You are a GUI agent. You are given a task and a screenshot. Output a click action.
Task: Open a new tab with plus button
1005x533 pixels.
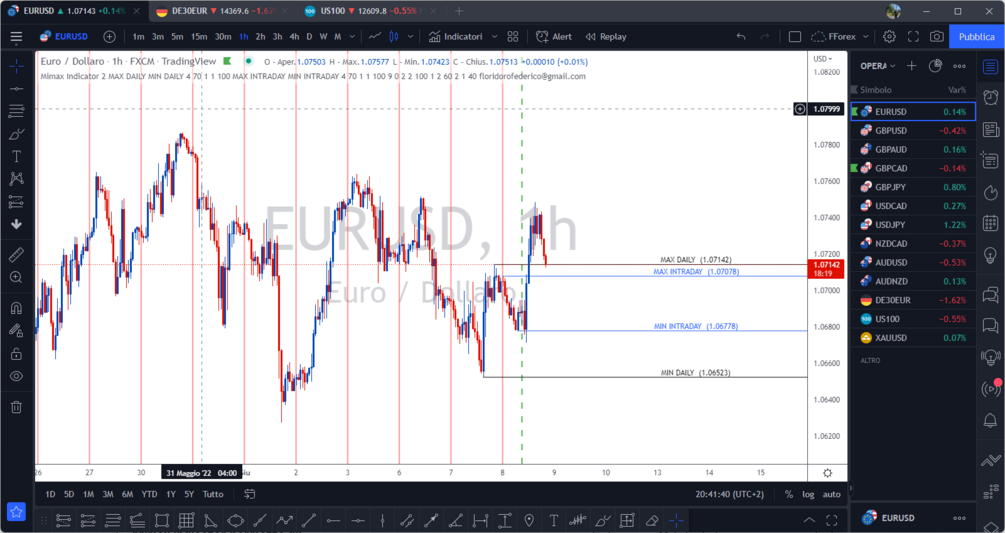pos(459,11)
